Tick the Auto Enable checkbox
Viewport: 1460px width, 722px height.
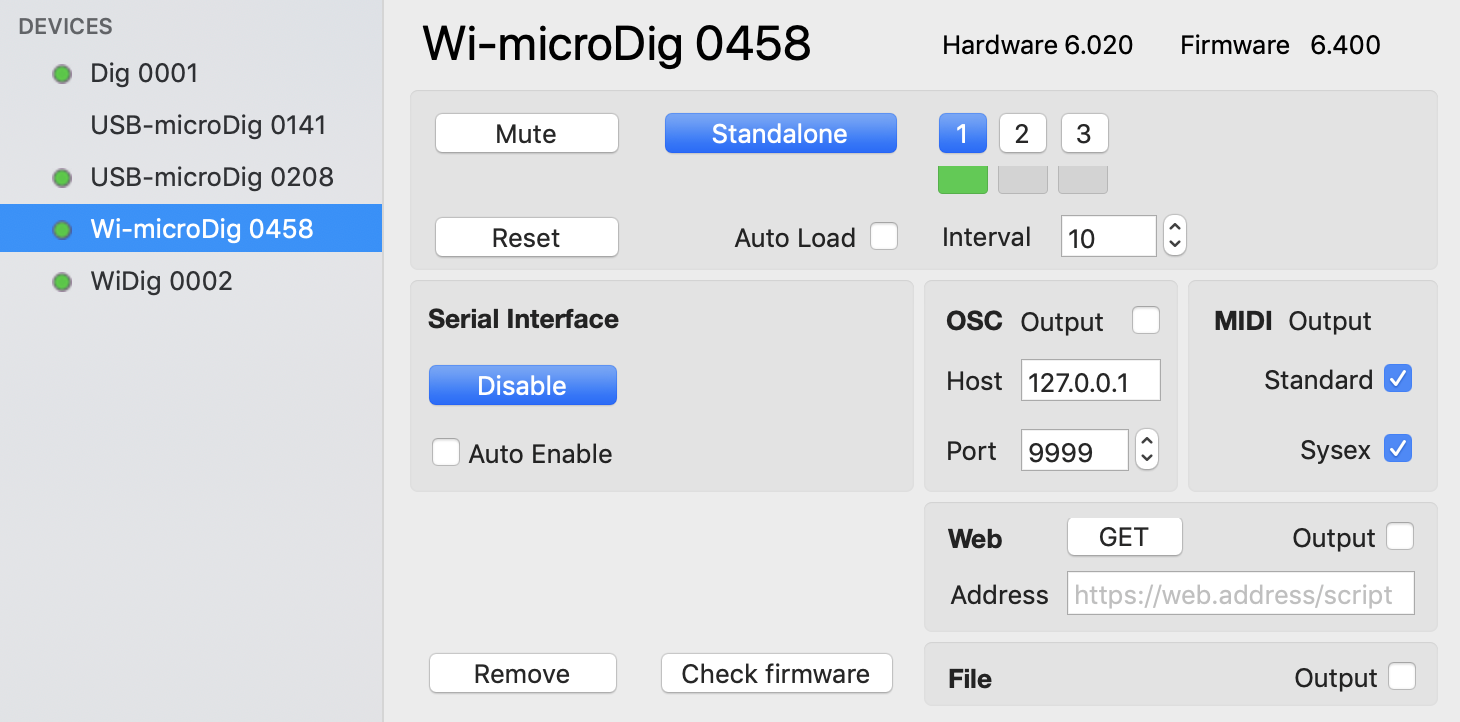(445, 452)
